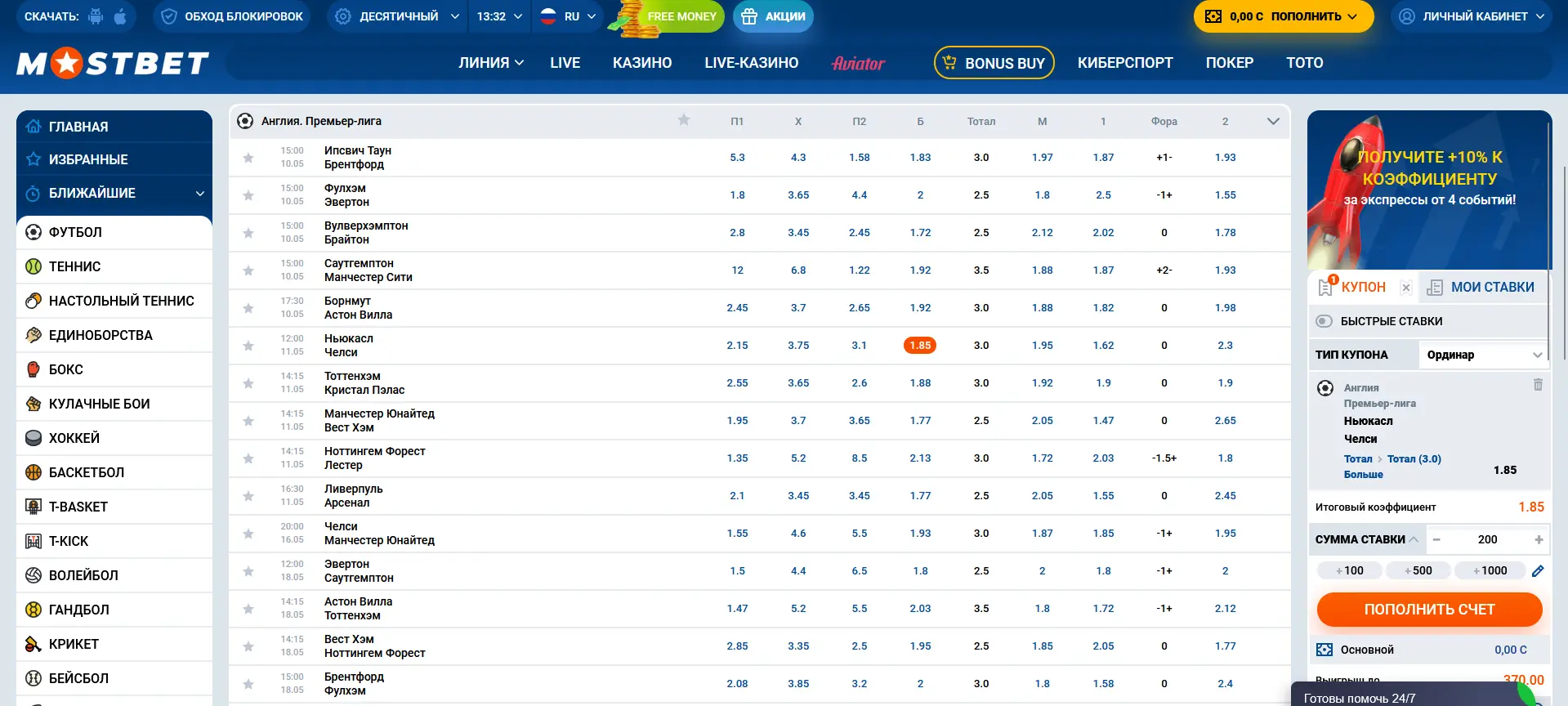Open the T-Basket section
The height and width of the screenshot is (706, 1568).
tap(114, 507)
